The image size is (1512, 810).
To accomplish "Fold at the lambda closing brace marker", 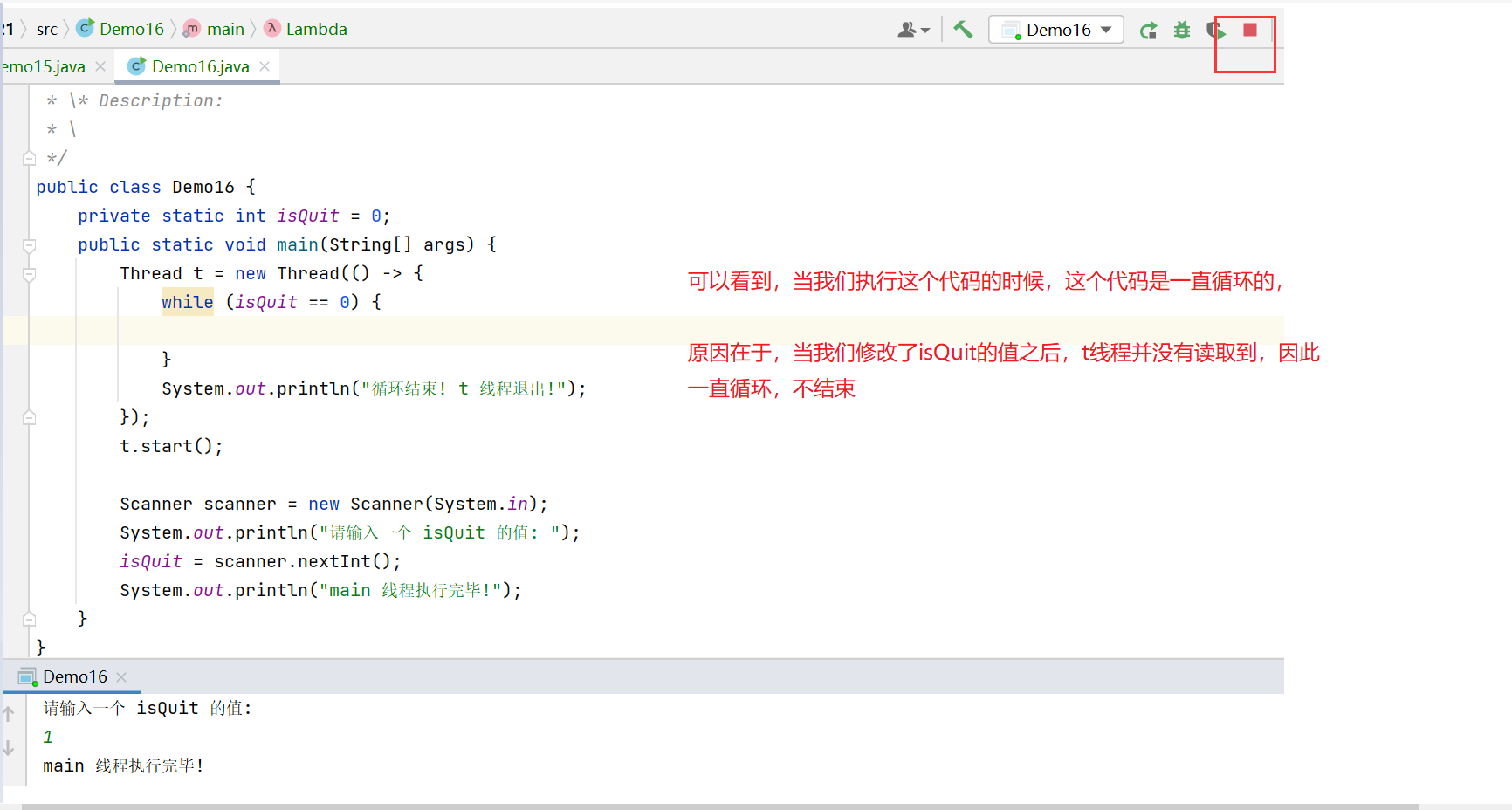I will [29, 417].
